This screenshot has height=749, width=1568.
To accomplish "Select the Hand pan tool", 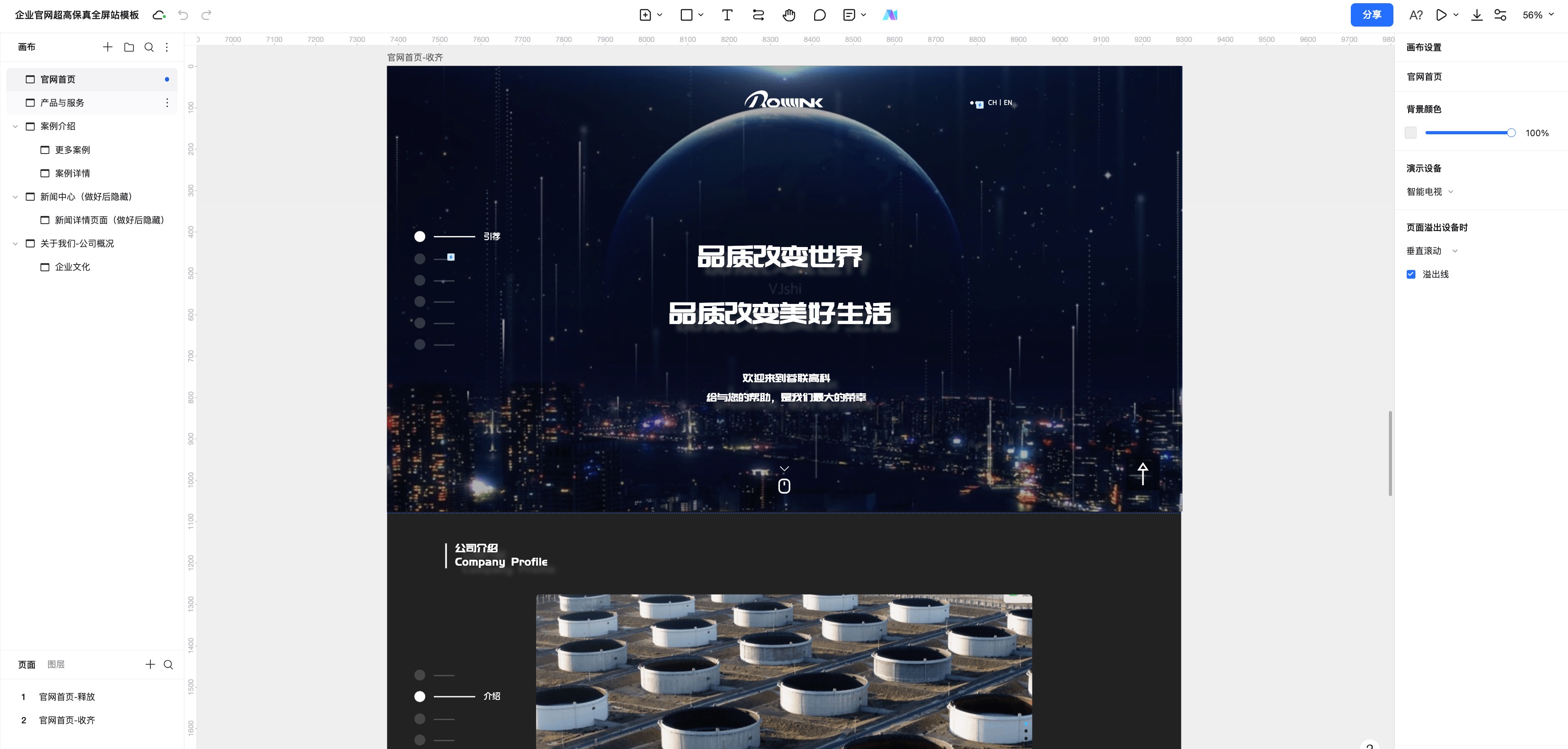I will (x=789, y=15).
